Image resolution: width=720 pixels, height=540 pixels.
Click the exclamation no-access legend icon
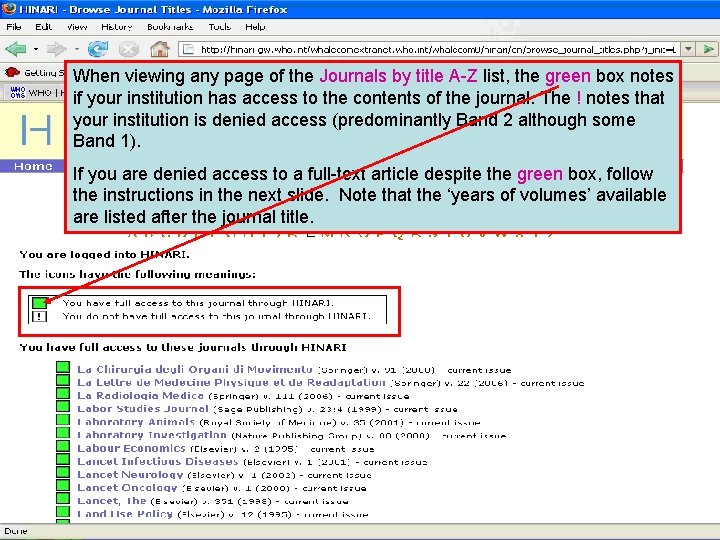39,316
